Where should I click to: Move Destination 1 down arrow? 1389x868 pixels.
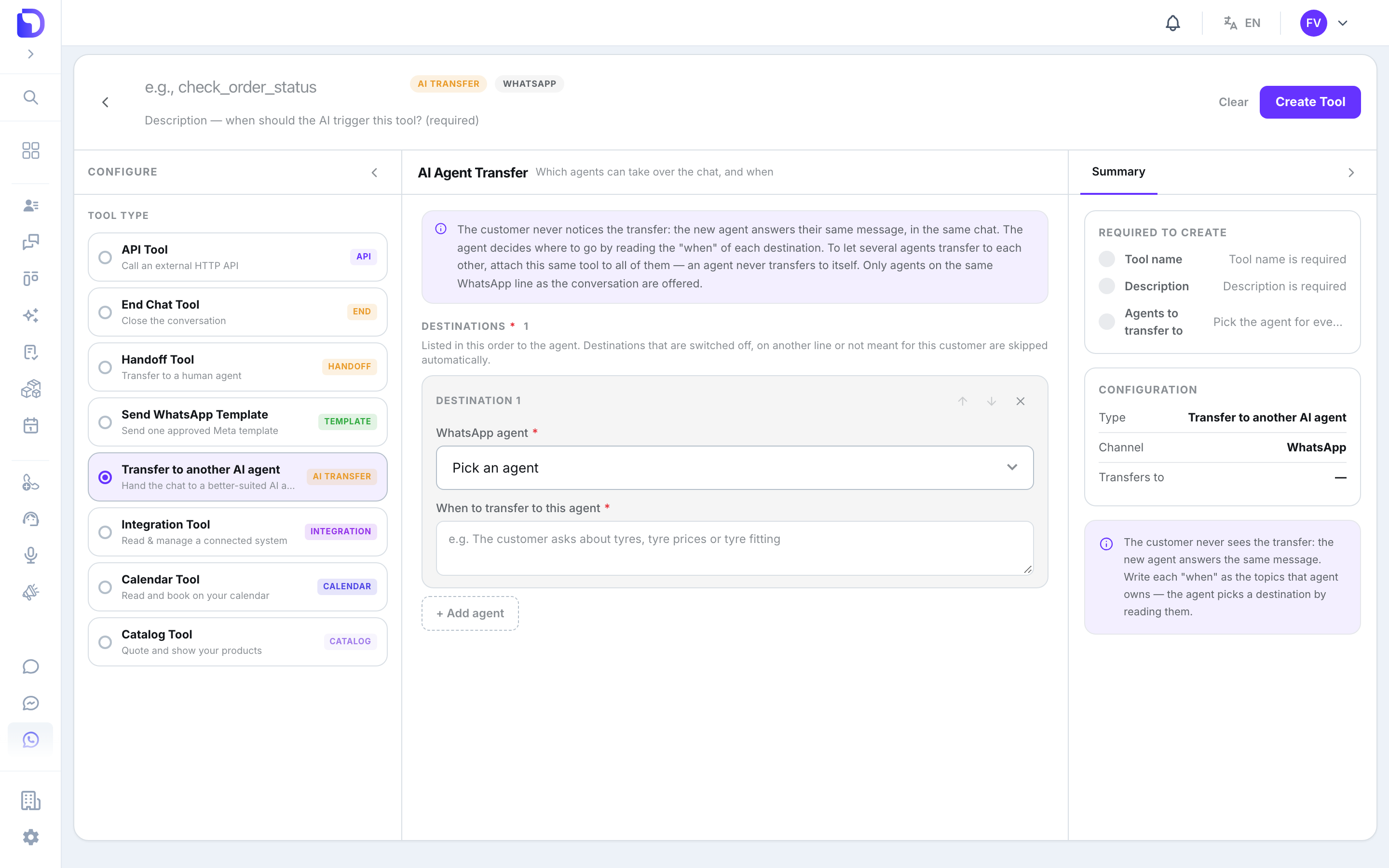point(991,401)
